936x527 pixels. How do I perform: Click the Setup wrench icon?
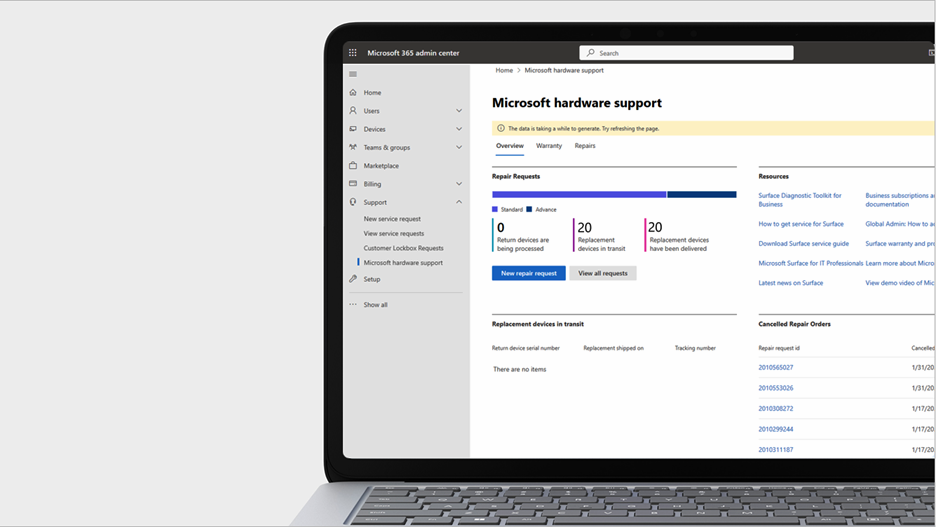point(353,279)
